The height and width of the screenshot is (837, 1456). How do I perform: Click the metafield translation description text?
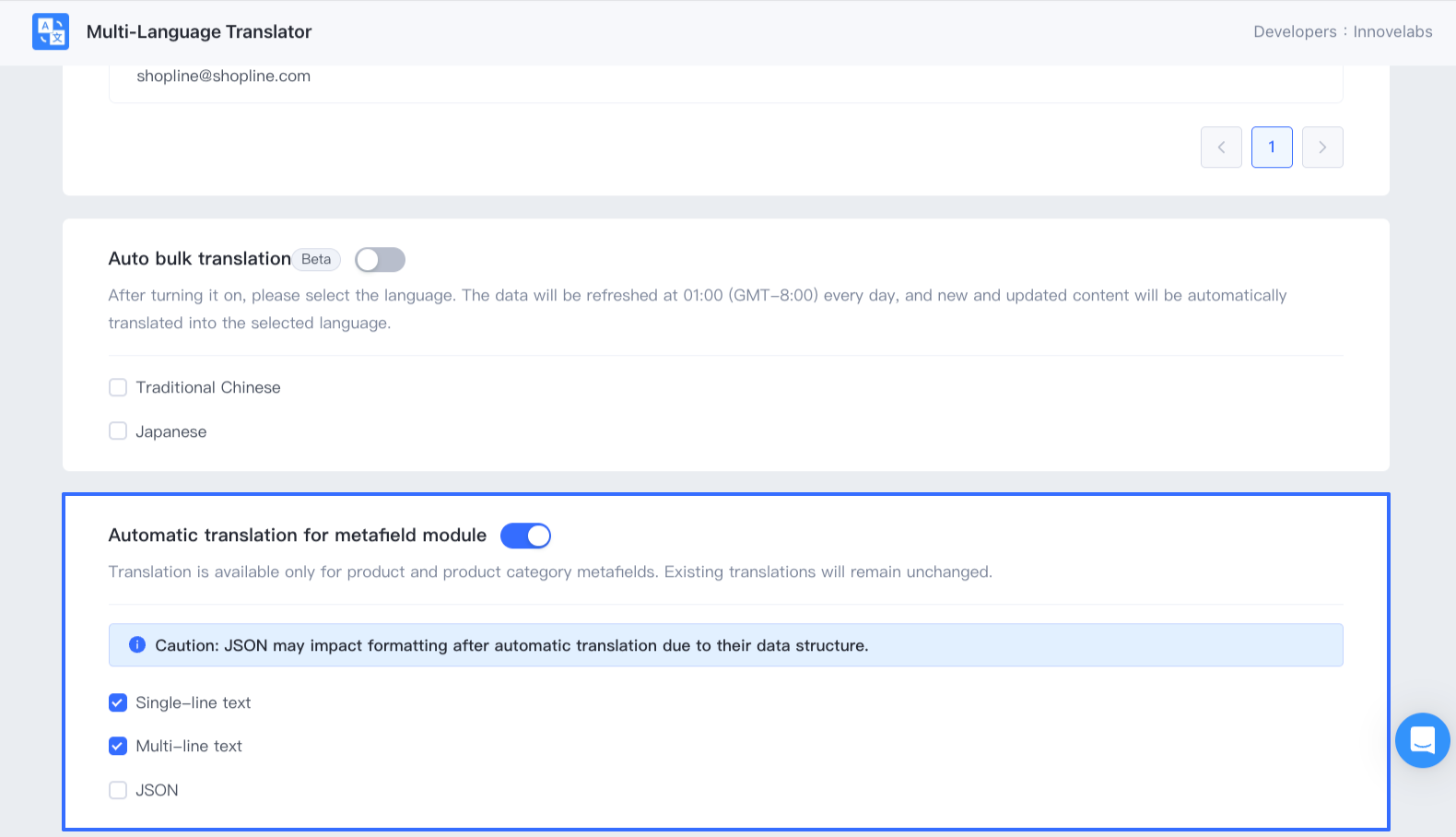point(550,572)
